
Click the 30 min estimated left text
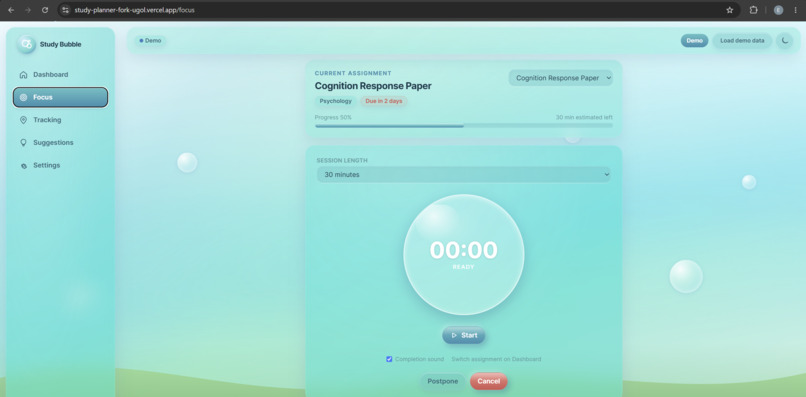pyautogui.click(x=584, y=117)
